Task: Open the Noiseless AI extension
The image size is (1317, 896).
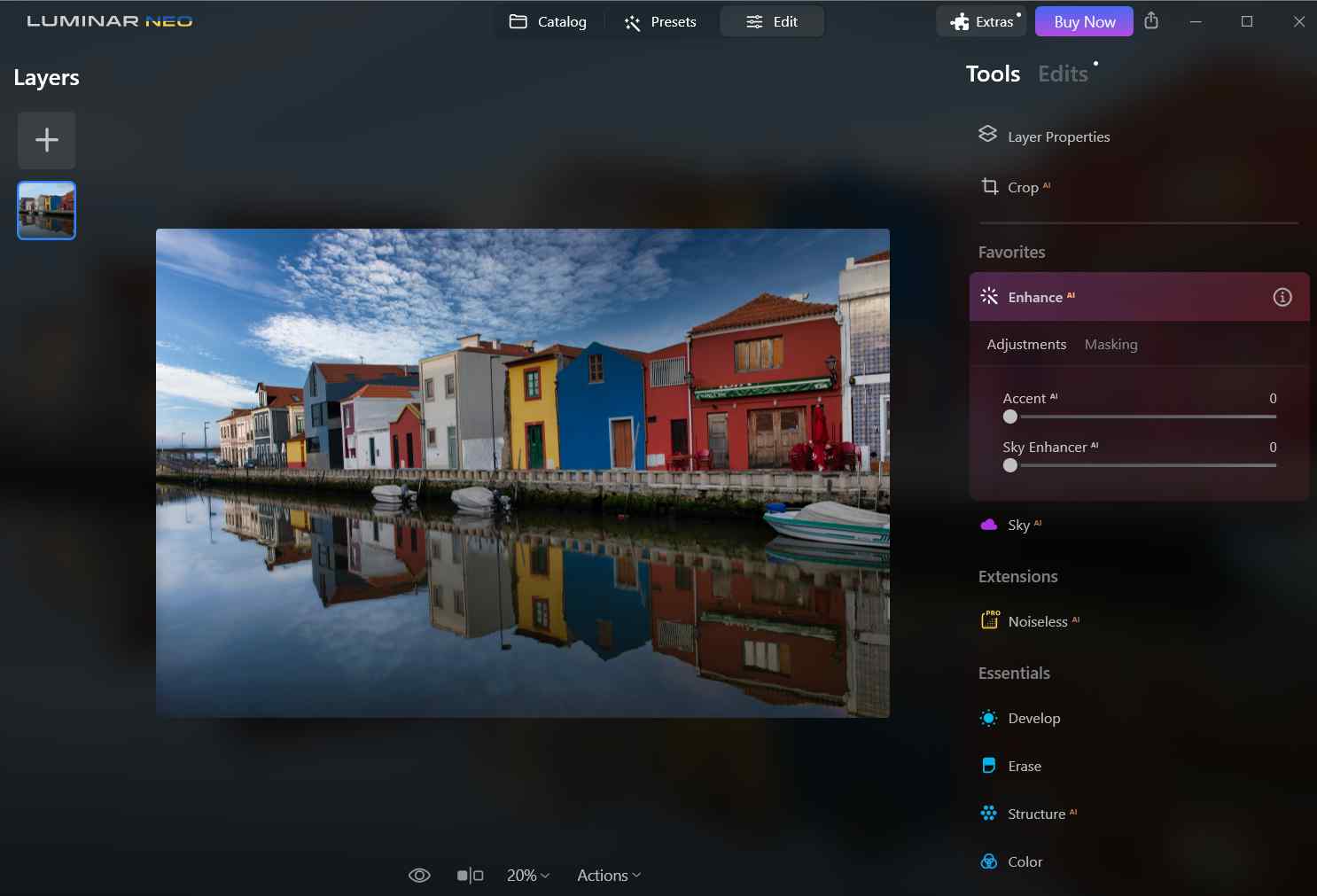Action: tap(1037, 621)
